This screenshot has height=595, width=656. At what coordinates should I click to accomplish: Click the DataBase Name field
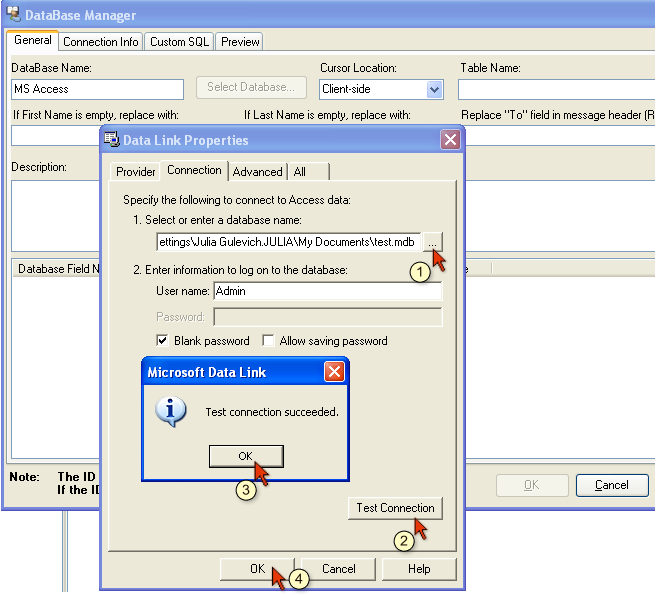click(97, 90)
